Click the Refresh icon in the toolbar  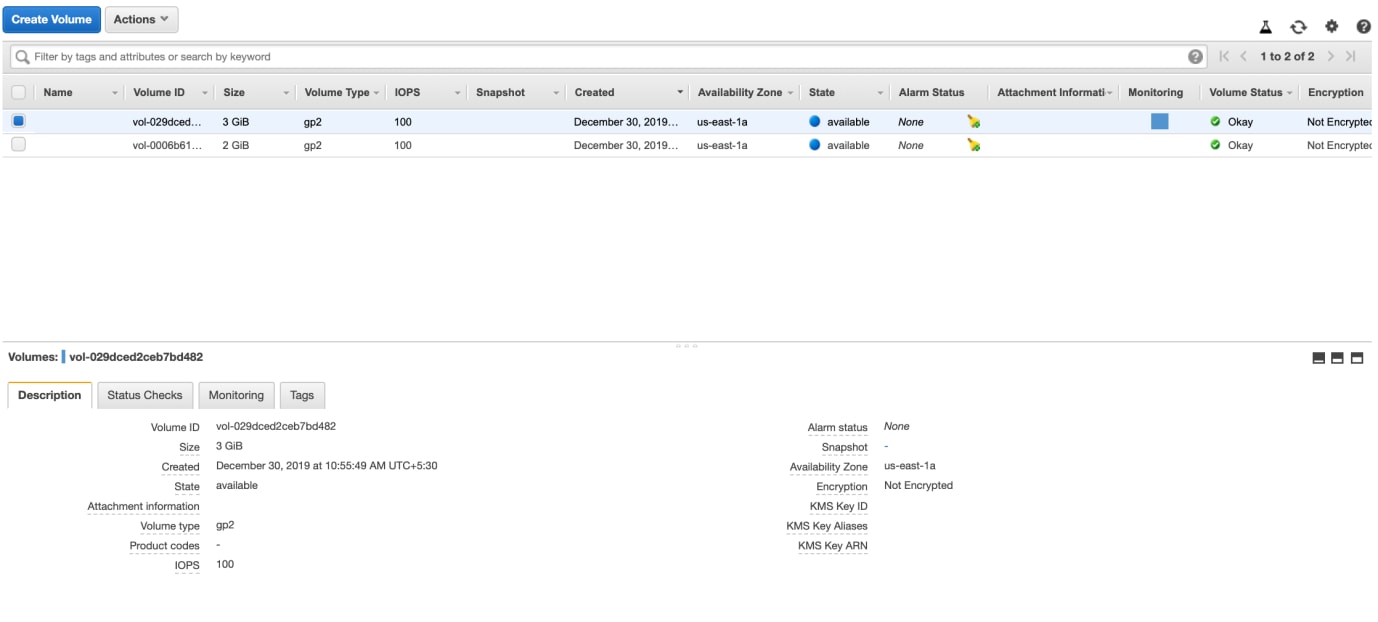1298,26
